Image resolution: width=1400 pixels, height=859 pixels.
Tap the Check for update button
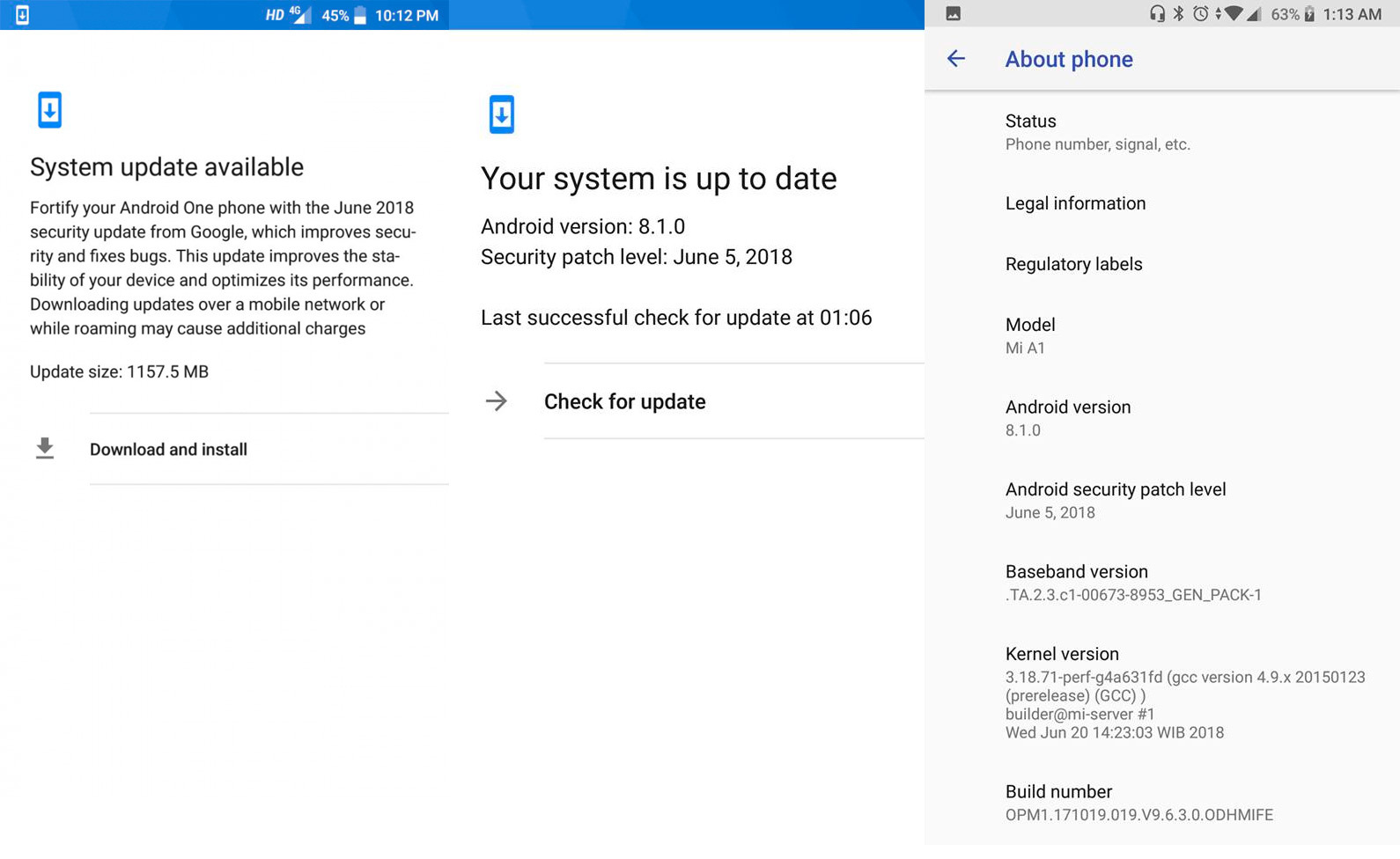624,402
